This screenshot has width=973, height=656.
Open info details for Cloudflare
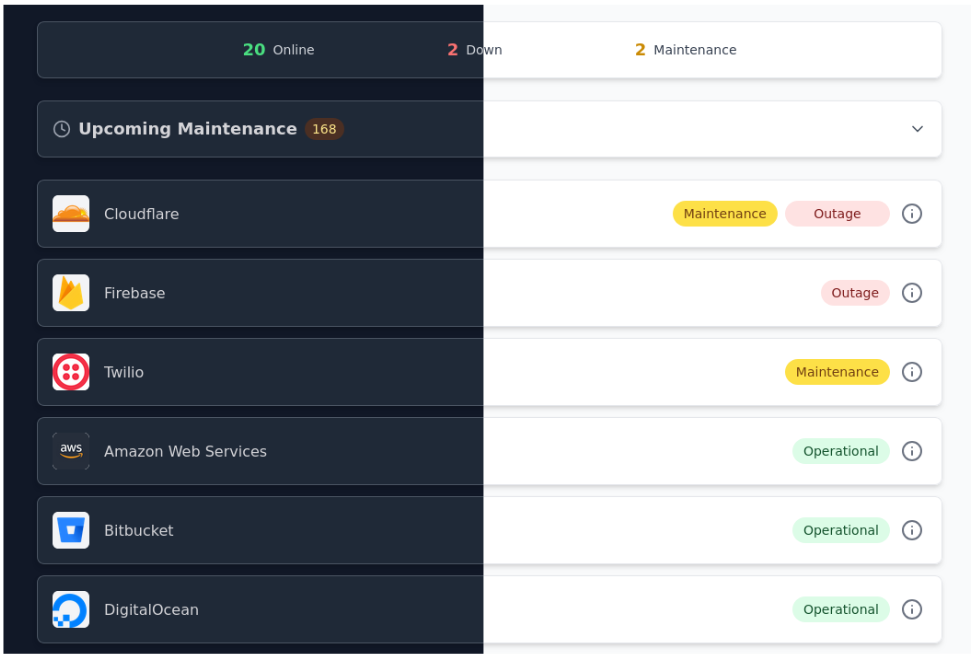912,213
